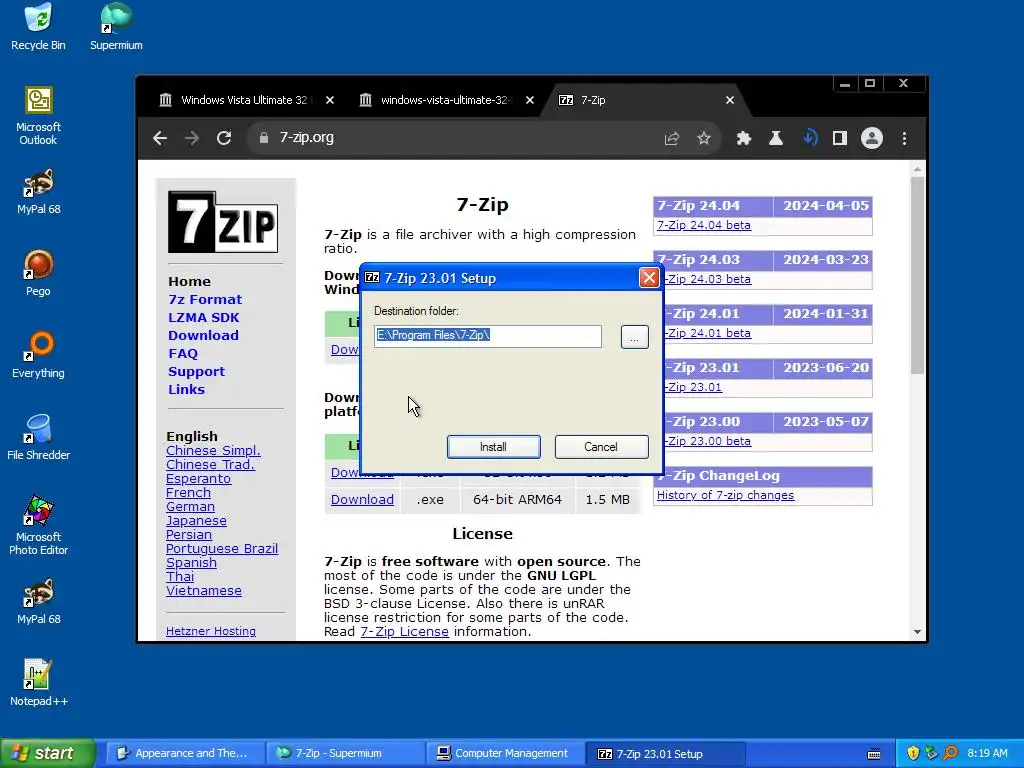Switch language to Esperanto
The width and height of the screenshot is (1024, 768).
198,479
